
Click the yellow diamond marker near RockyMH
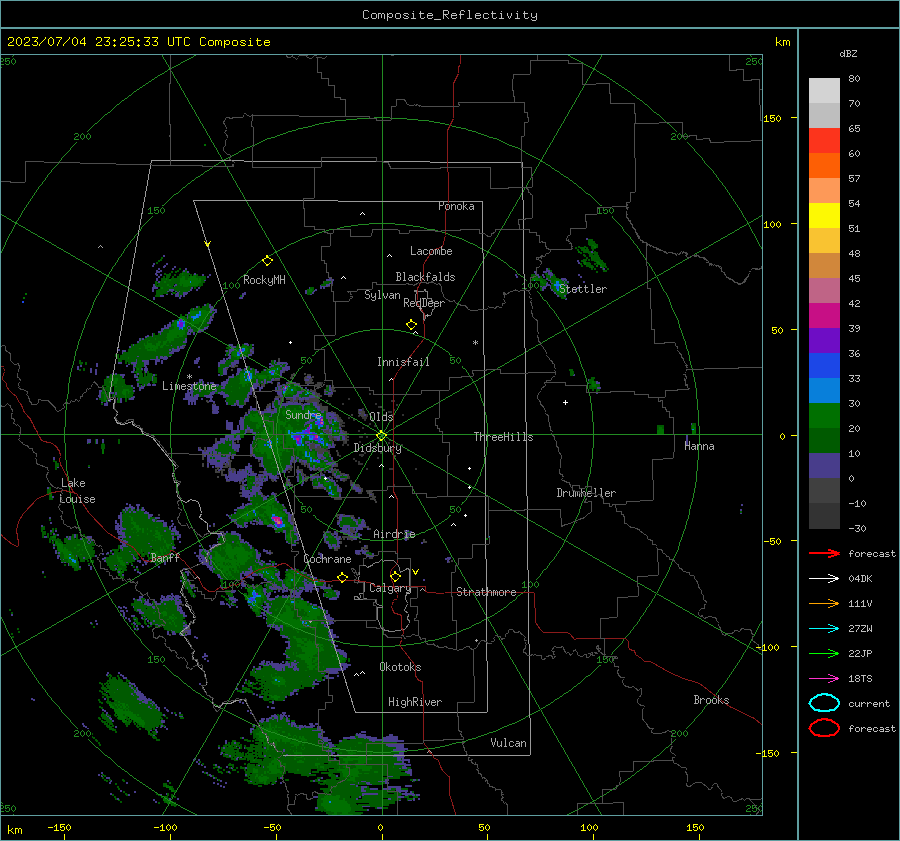pos(267,261)
